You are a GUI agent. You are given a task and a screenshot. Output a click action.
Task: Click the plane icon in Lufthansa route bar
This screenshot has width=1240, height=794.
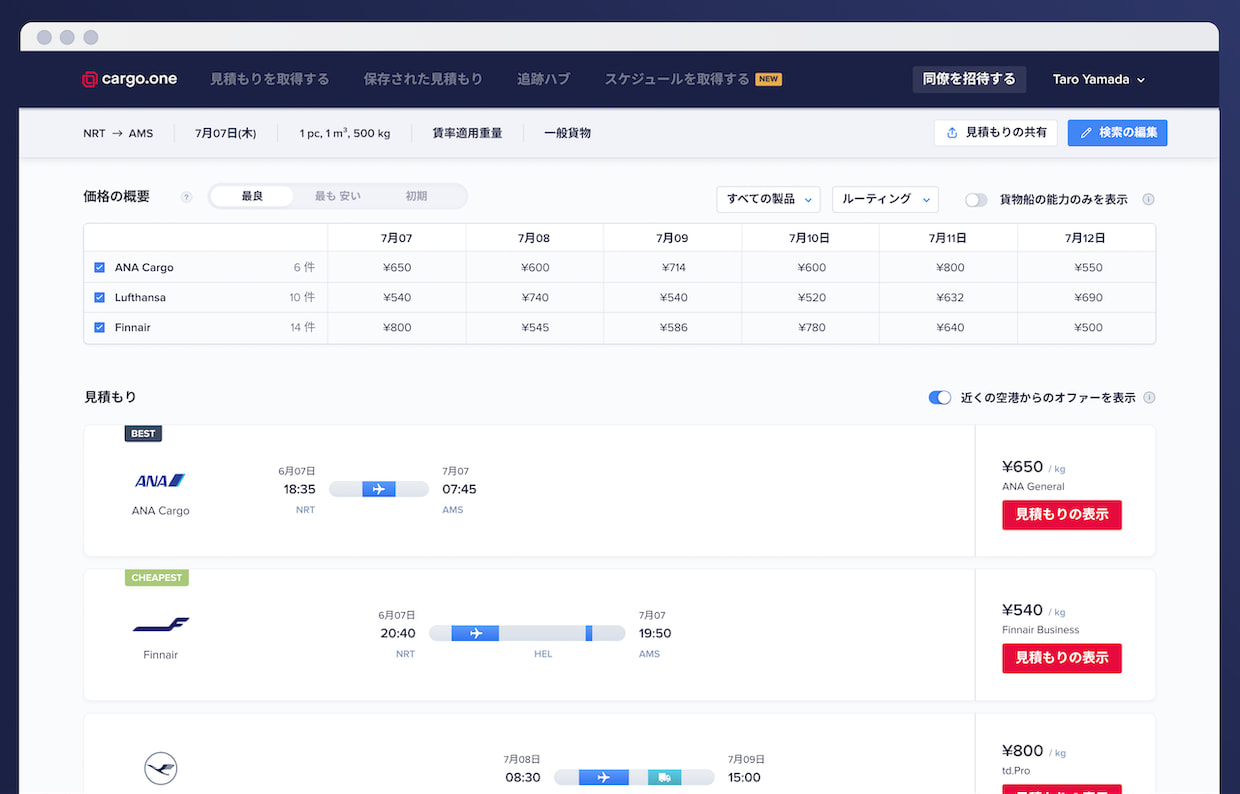point(603,777)
